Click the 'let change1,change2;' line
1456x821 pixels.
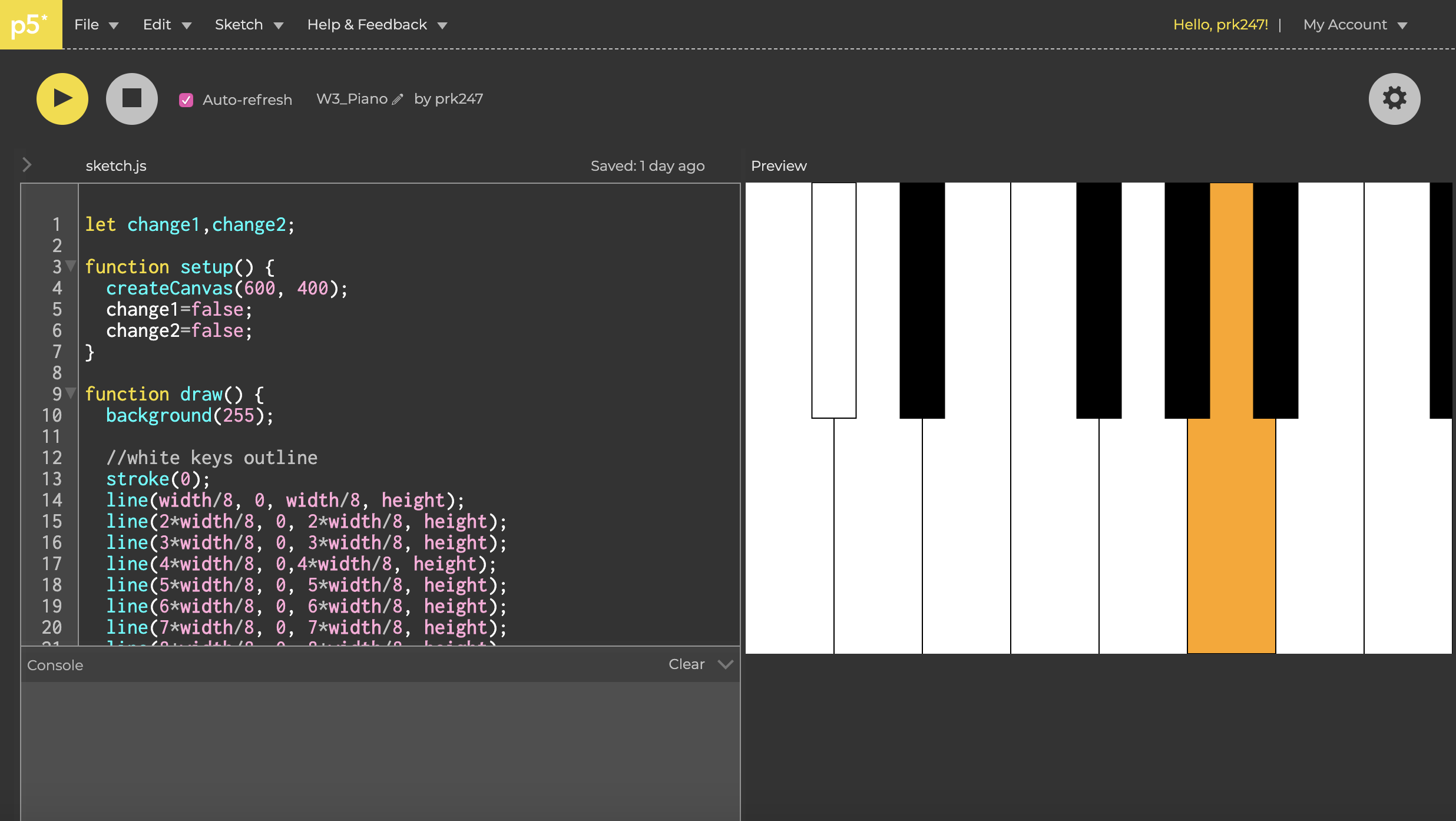(x=190, y=224)
